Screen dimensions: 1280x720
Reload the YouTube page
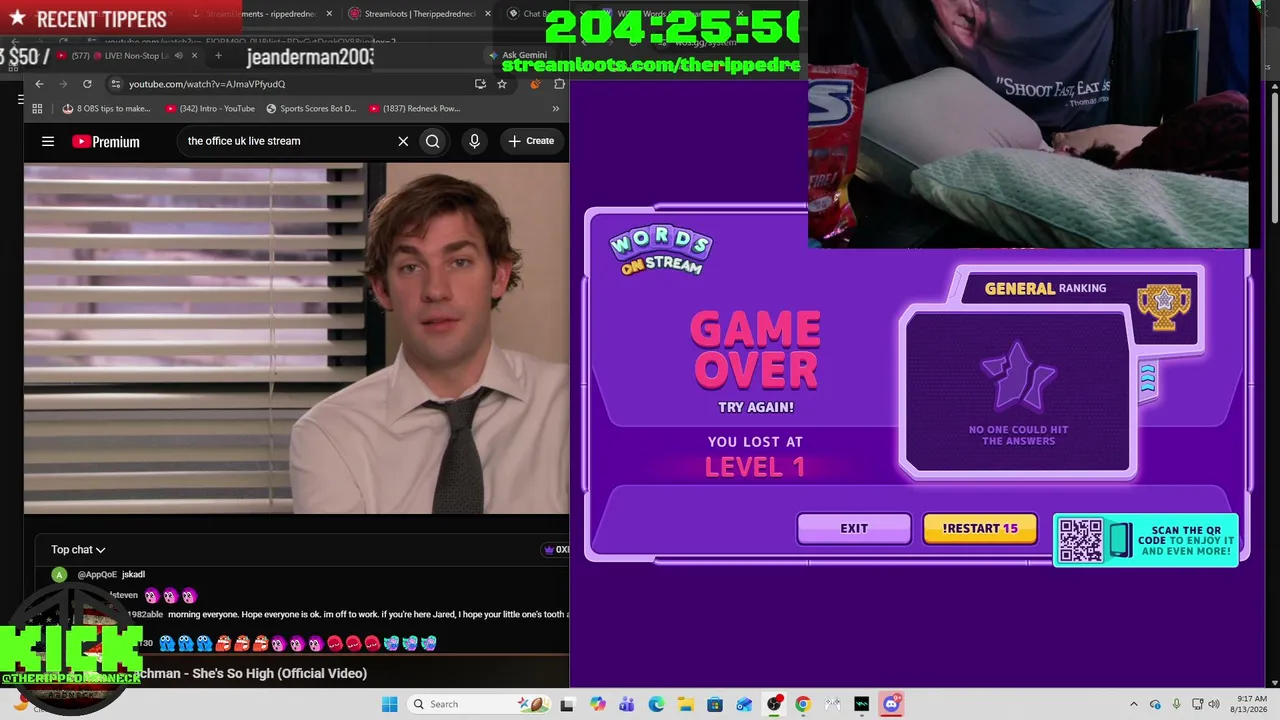tap(87, 84)
